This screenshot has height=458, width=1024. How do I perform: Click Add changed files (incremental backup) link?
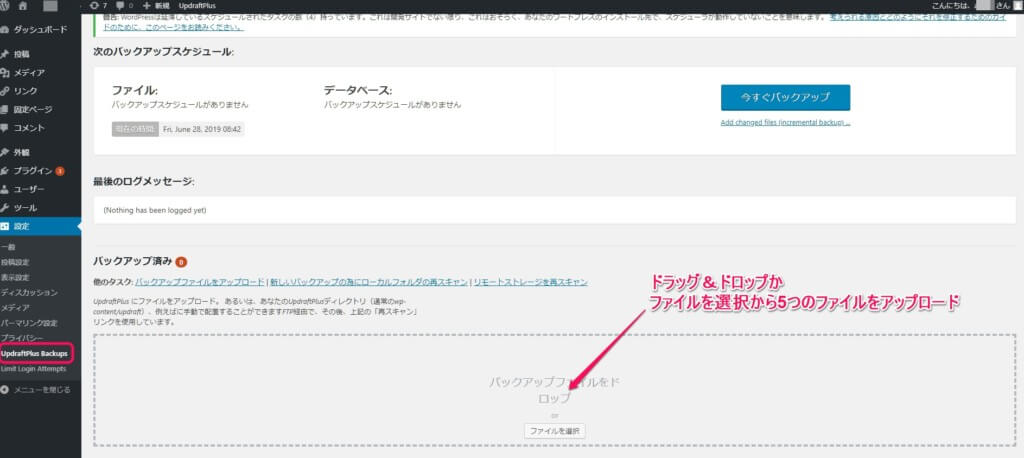(785, 123)
